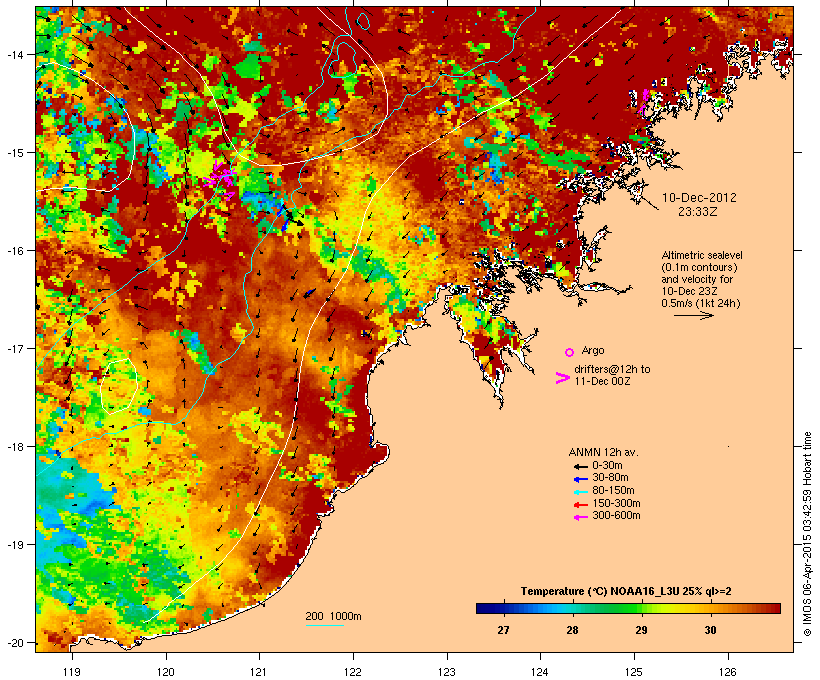Click the '(0.1m contours)' text

(x=699, y=267)
